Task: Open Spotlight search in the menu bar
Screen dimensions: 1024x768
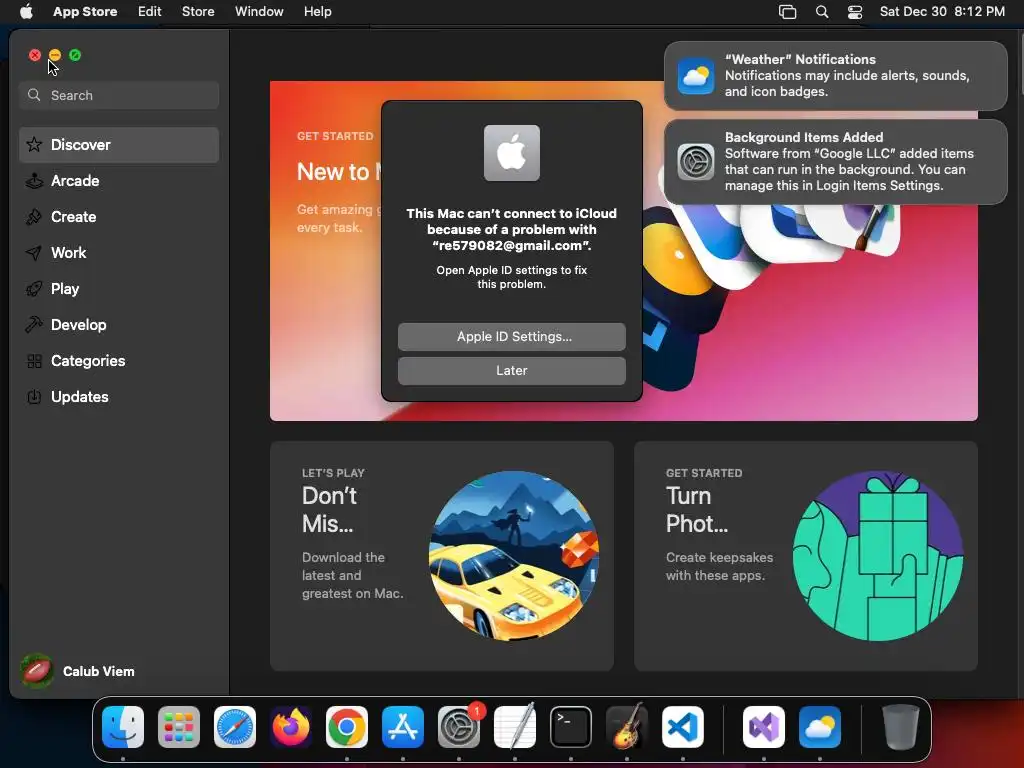Action: click(822, 12)
